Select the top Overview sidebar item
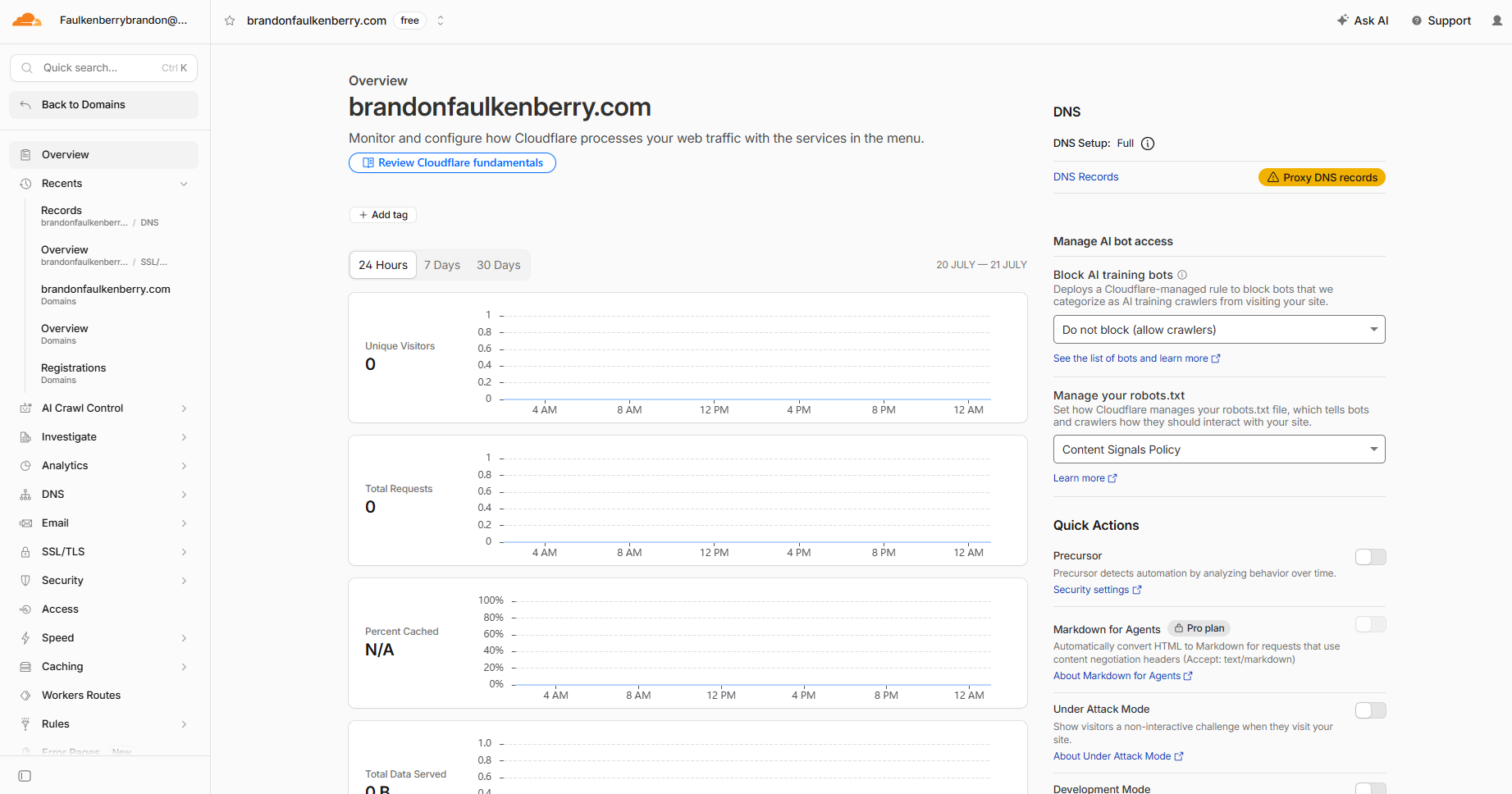Image resolution: width=1512 pixels, height=794 pixels. 103,155
